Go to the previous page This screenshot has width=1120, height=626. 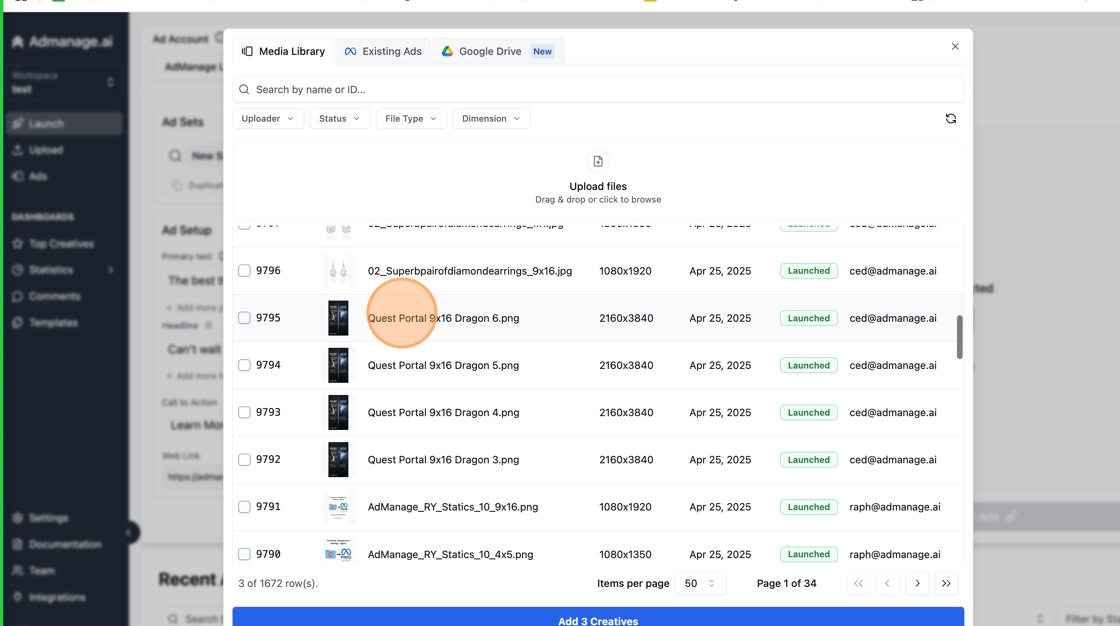pyautogui.click(x=887, y=583)
